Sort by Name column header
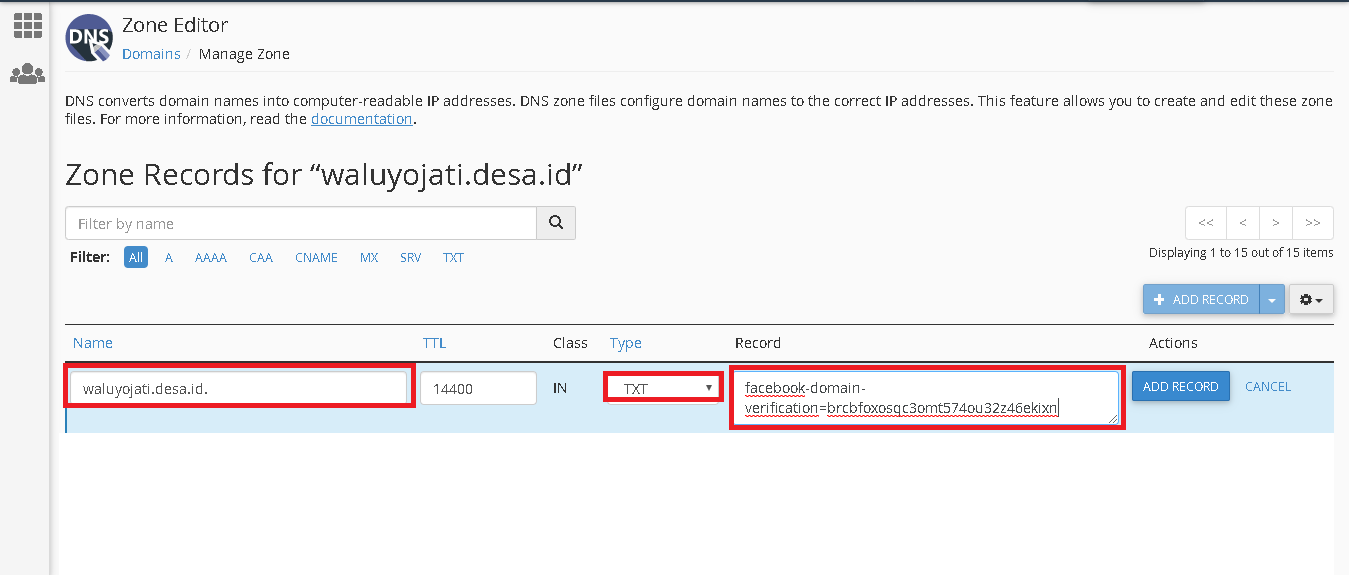 click(x=93, y=343)
